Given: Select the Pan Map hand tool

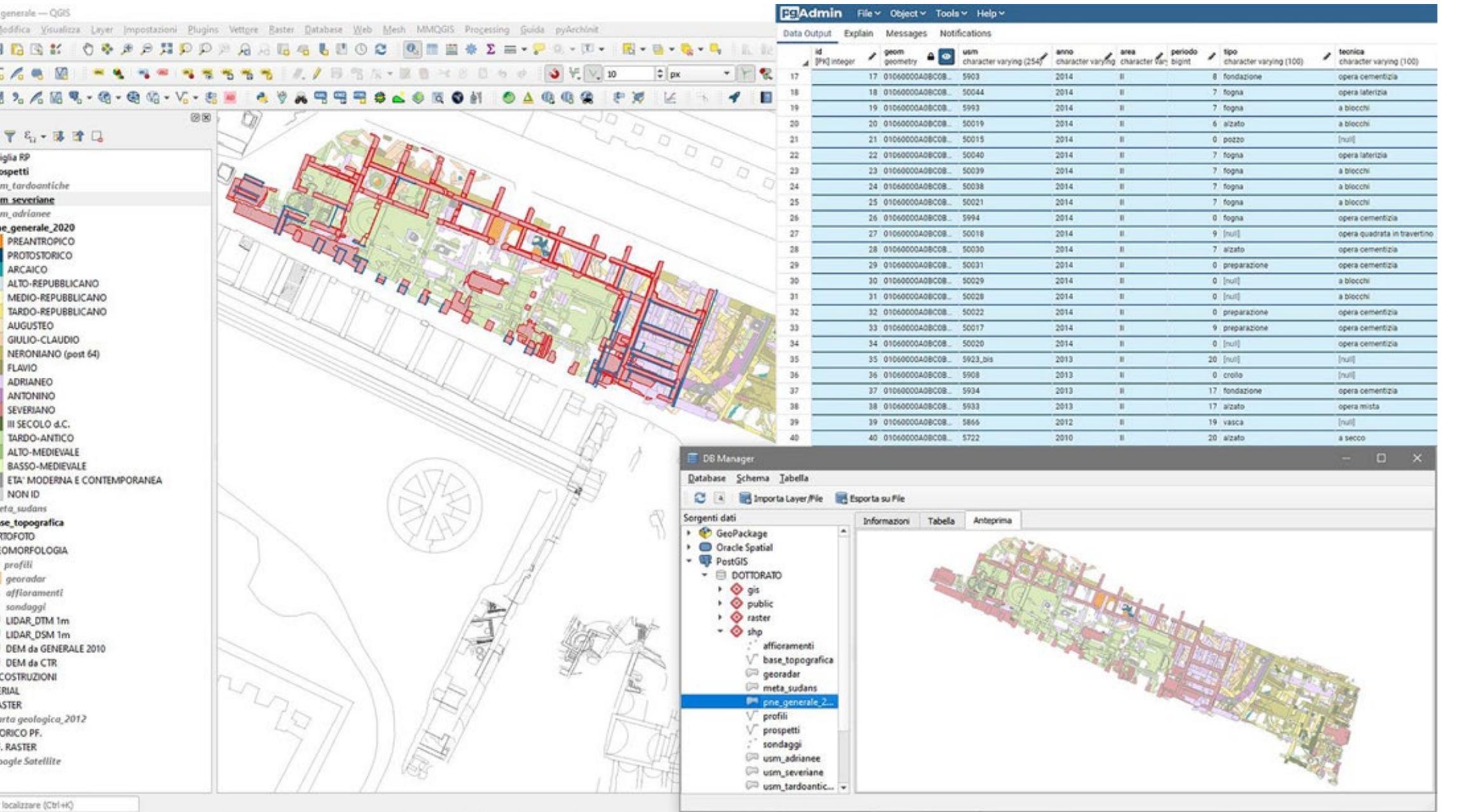Looking at the screenshot, I should (88, 49).
